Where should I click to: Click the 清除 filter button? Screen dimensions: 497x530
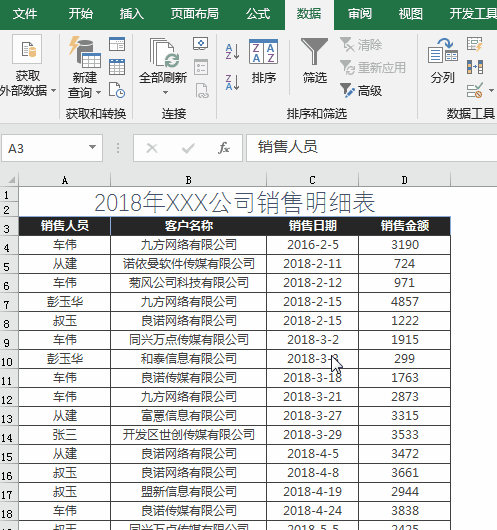[361, 44]
